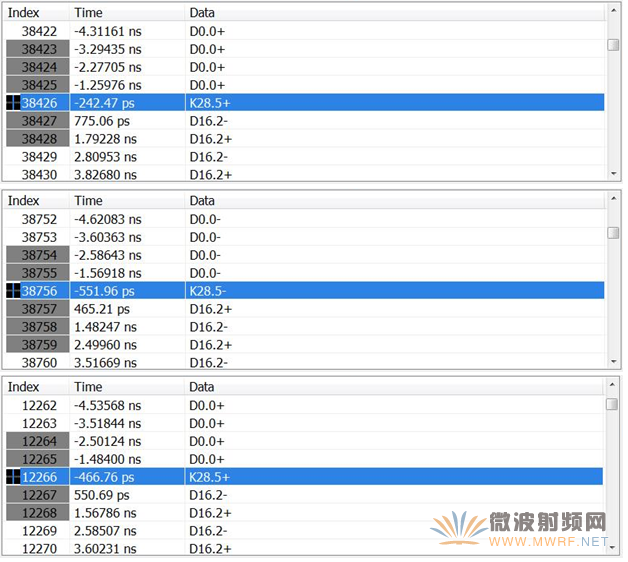Screen dimensions: 628x562
Task: Select index cell 38752
Action: click(x=39, y=219)
